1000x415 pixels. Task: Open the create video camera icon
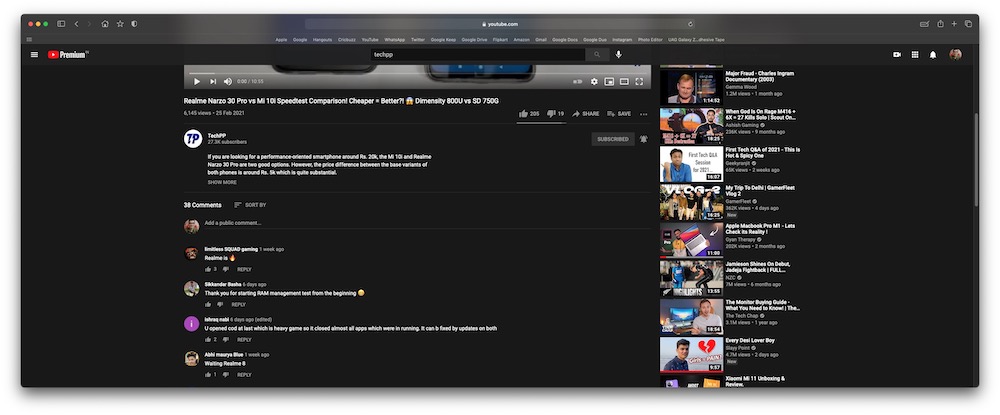(897, 55)
